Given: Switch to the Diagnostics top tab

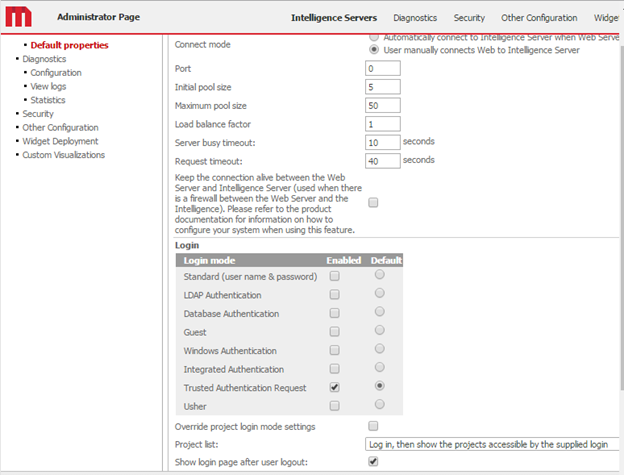Looking at the screenshot, I should coord(415,18).
